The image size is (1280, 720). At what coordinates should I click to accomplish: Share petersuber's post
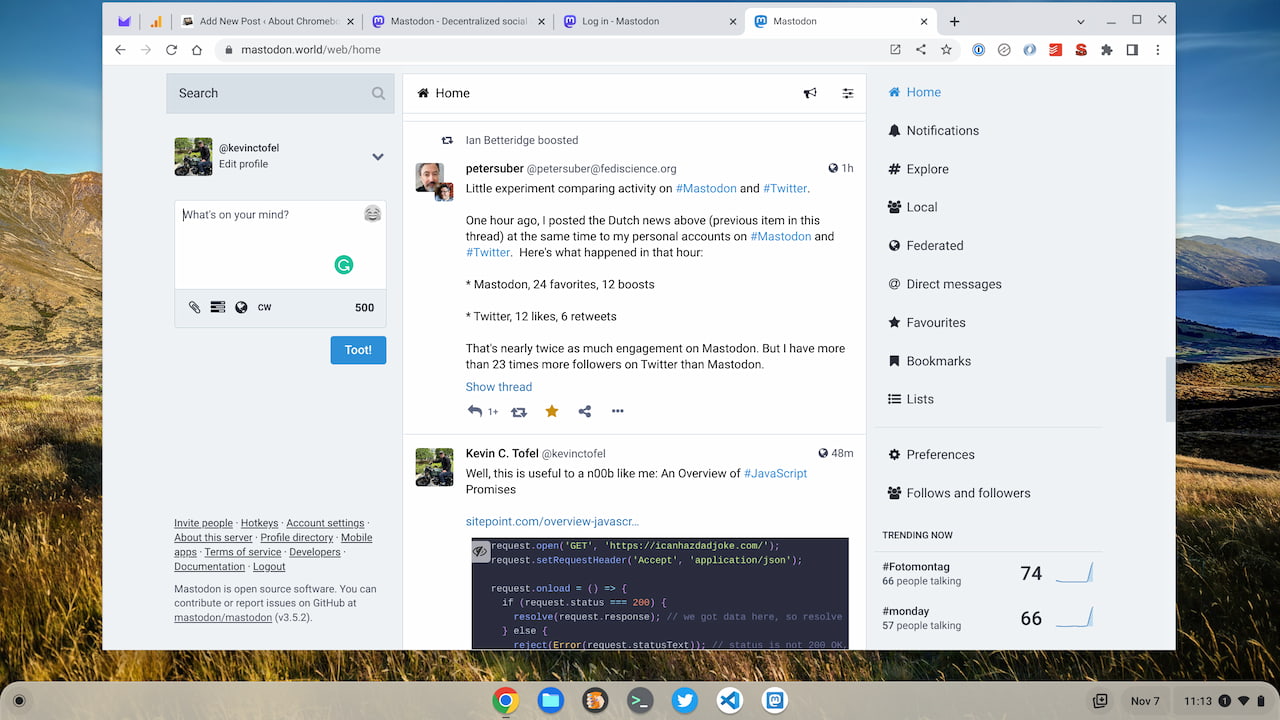[585, 411]
